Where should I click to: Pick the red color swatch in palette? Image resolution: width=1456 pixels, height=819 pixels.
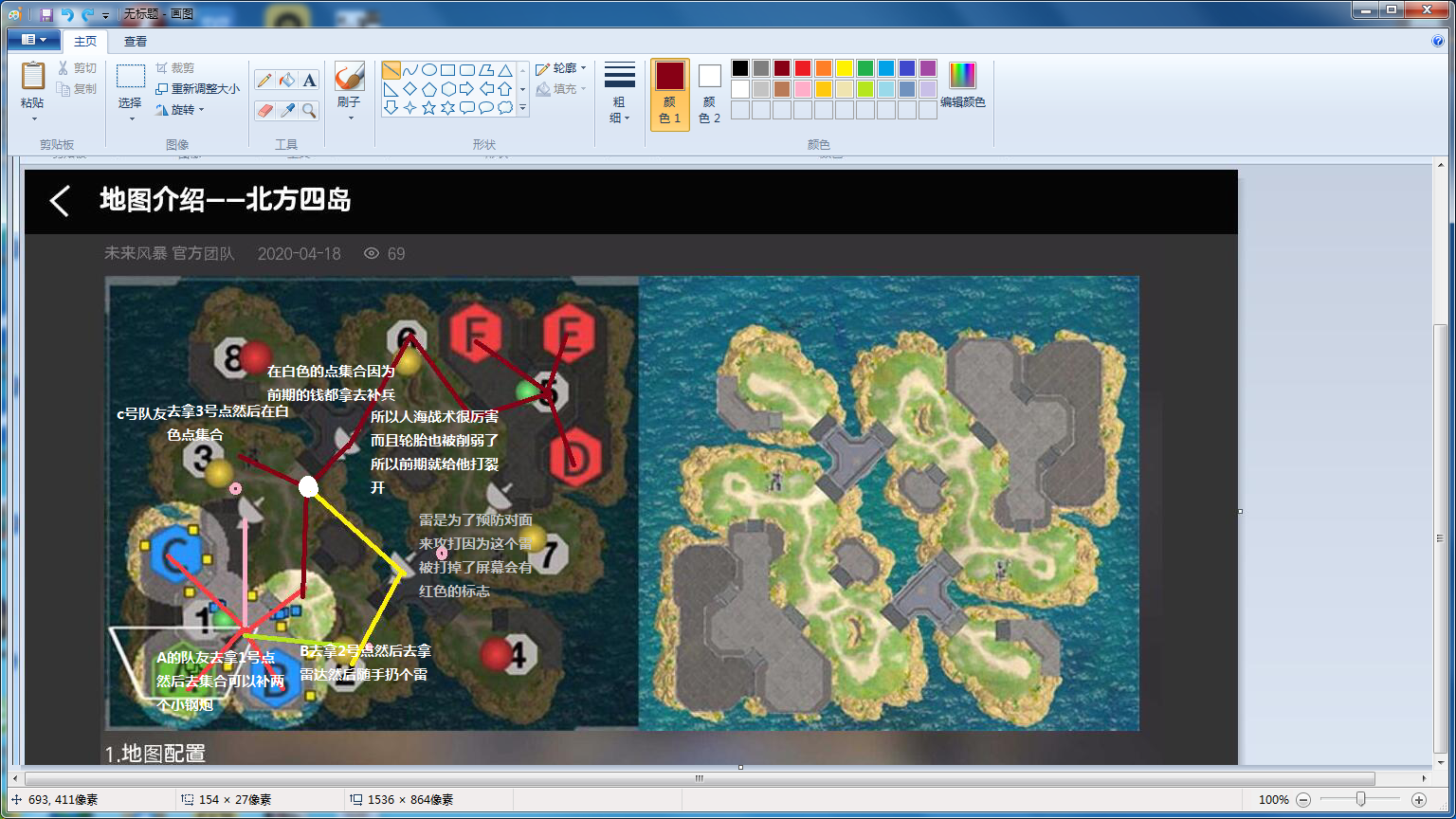click(x=803, y=68)
